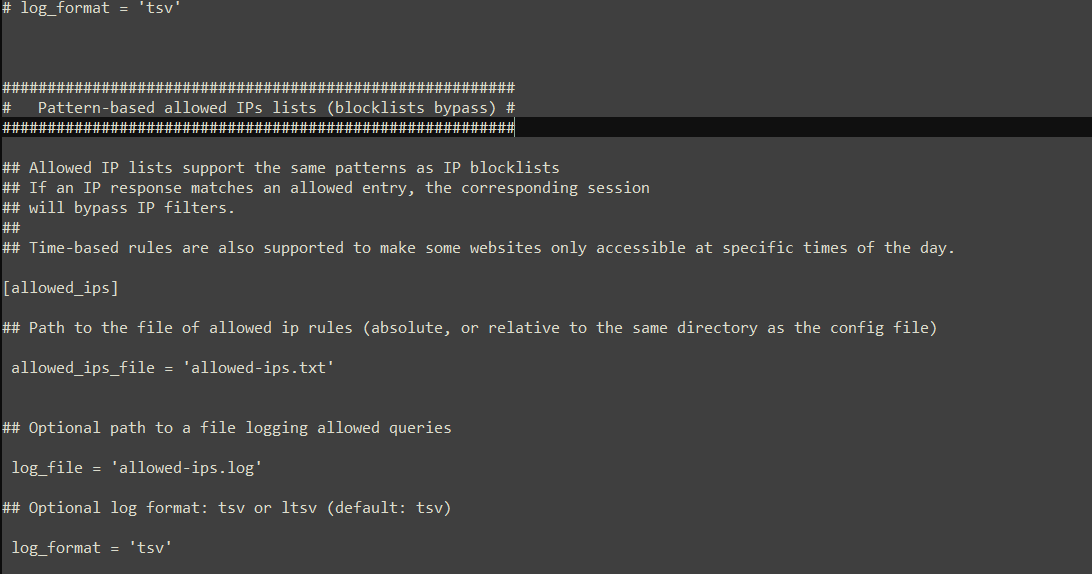Click the 'will bypass IP filters.' comment line
The height and width of the screenshot is (574, 1092).
pos(118,208)
